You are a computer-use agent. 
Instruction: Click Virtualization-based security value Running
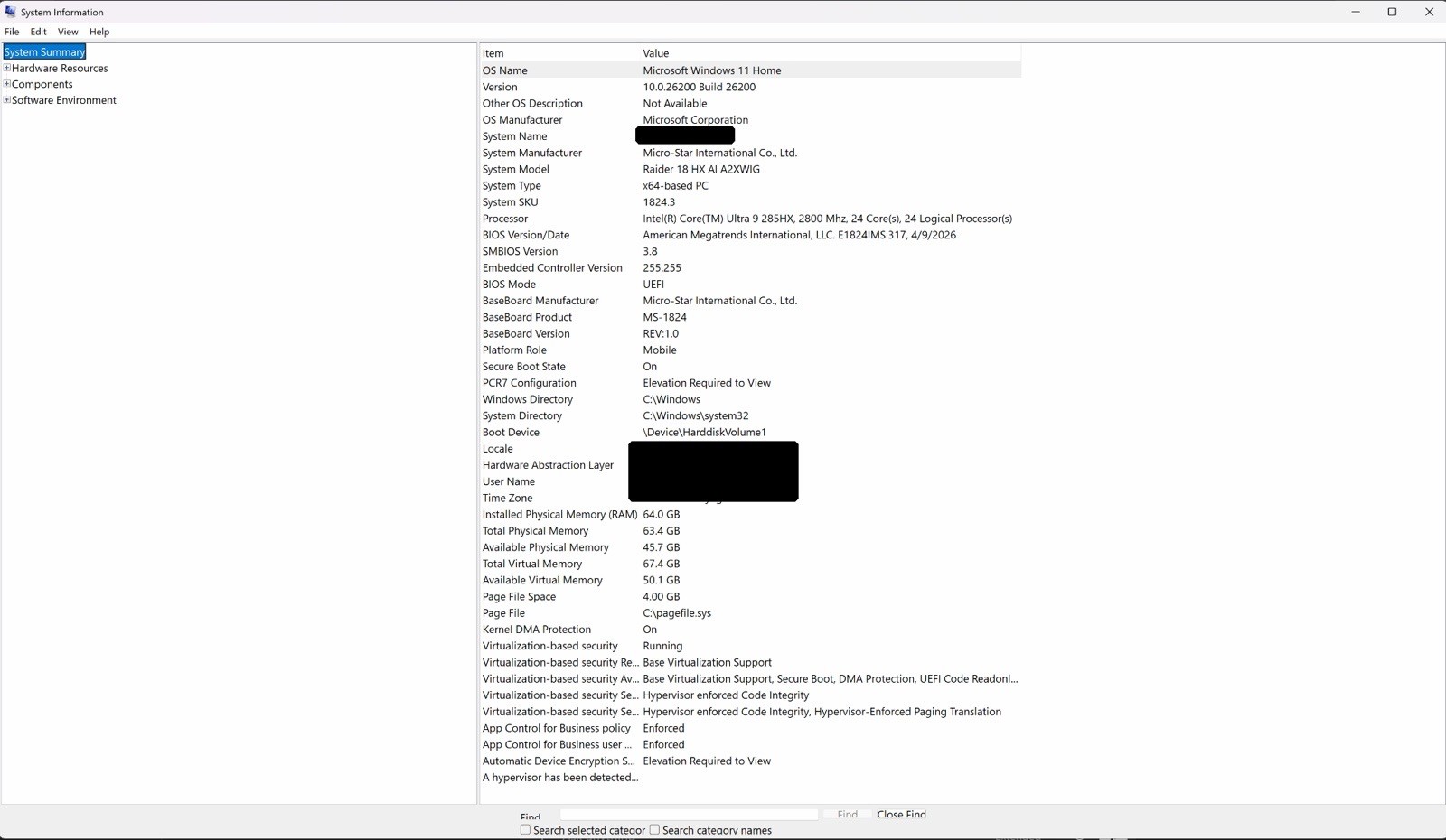662,646
